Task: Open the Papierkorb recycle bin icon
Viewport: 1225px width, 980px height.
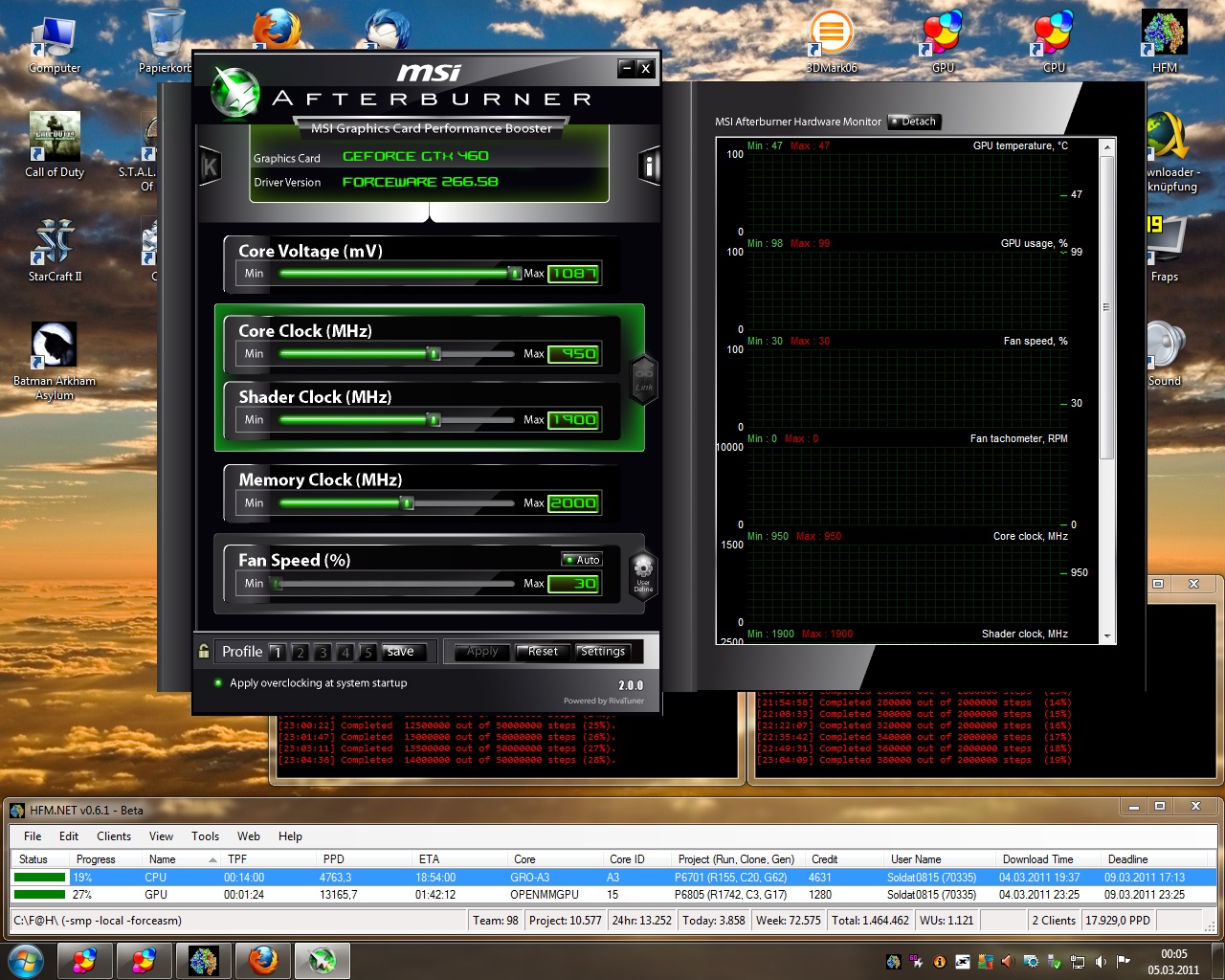Action: pyautogui.click(x=166, y=42)
